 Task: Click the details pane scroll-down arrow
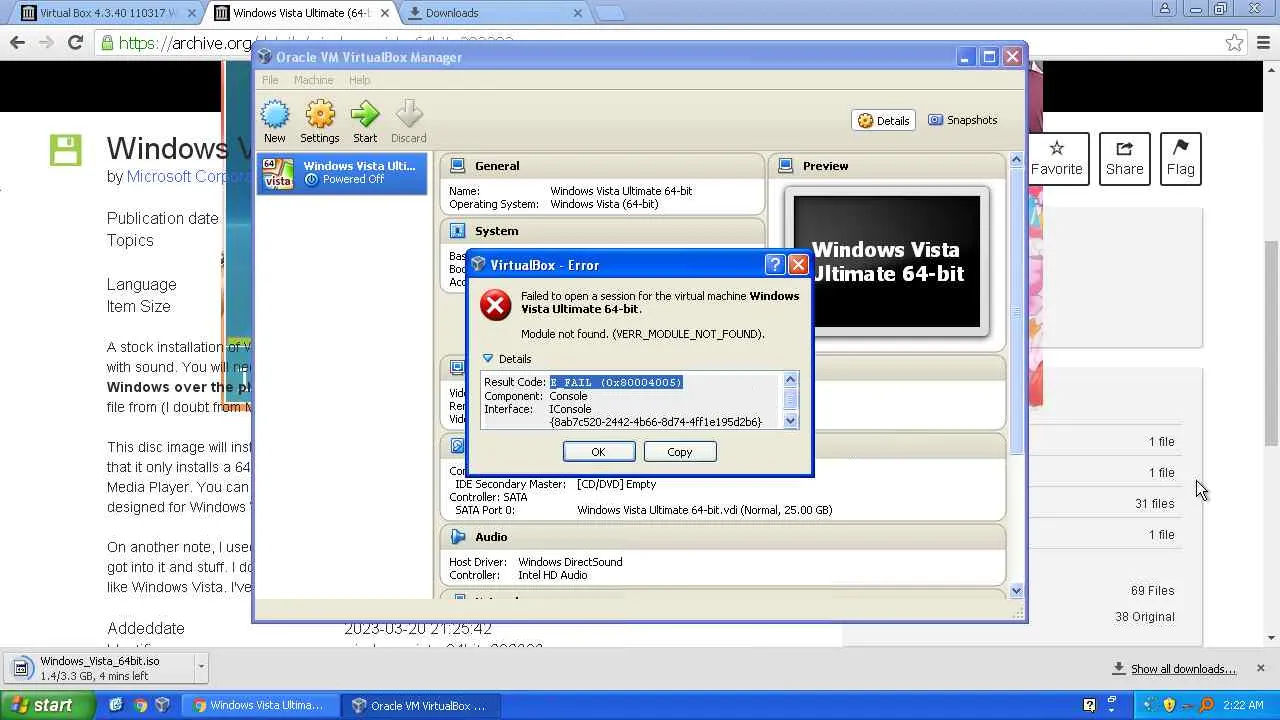1016,591
